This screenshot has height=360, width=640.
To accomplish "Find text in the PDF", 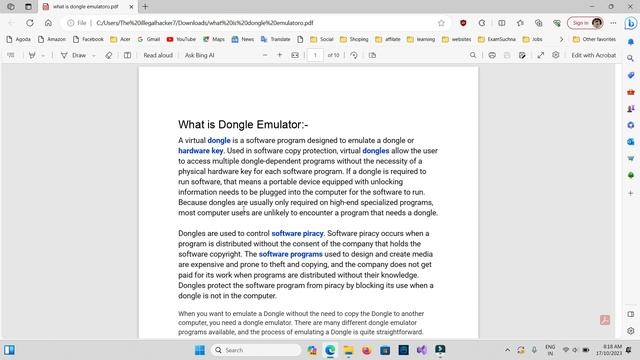I will [473, 55].
